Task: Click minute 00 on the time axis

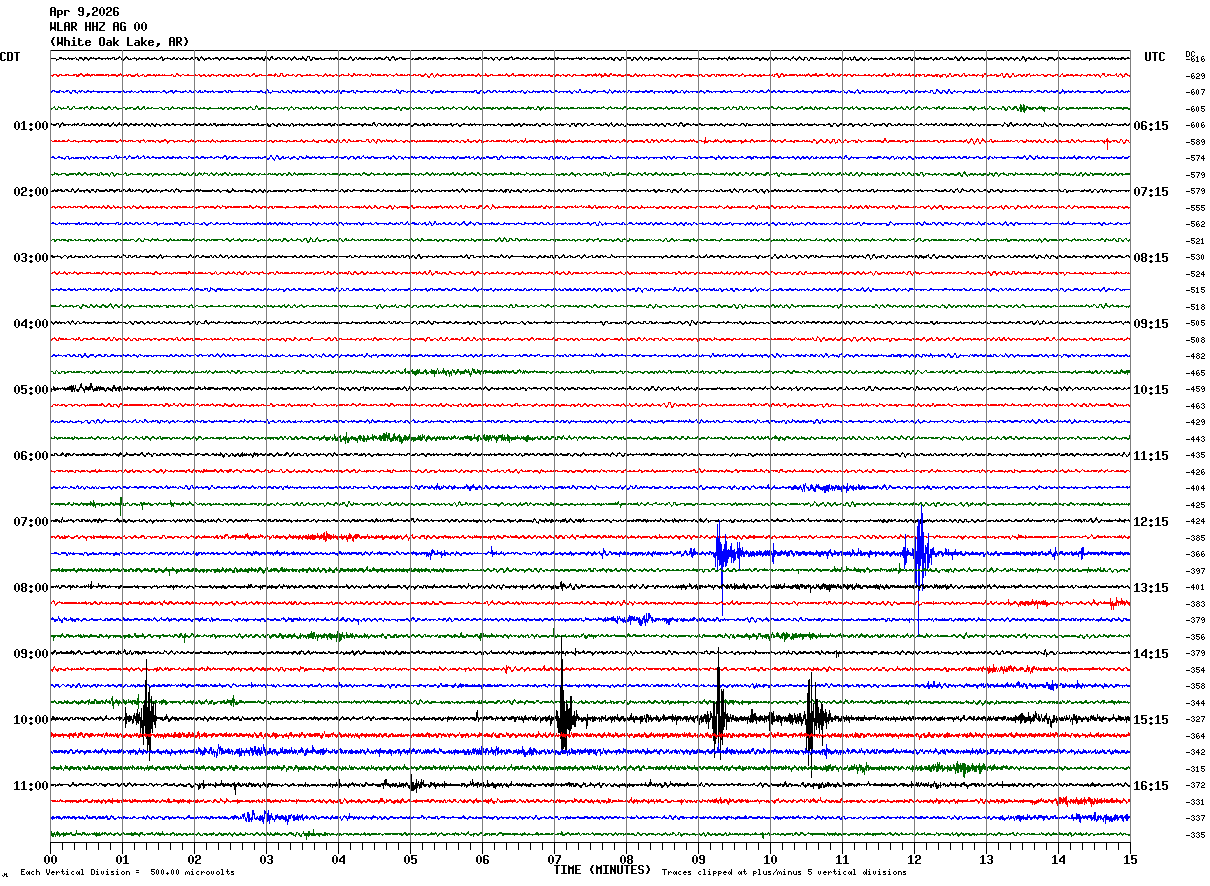Action: (50, 859)
